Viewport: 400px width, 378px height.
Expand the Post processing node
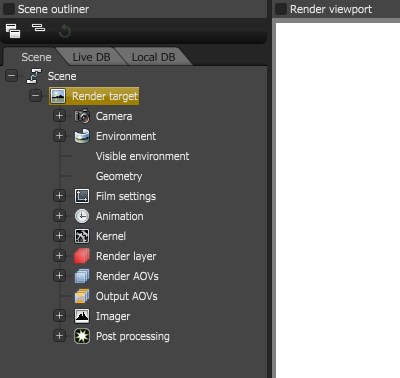click(x=59, y=336)
